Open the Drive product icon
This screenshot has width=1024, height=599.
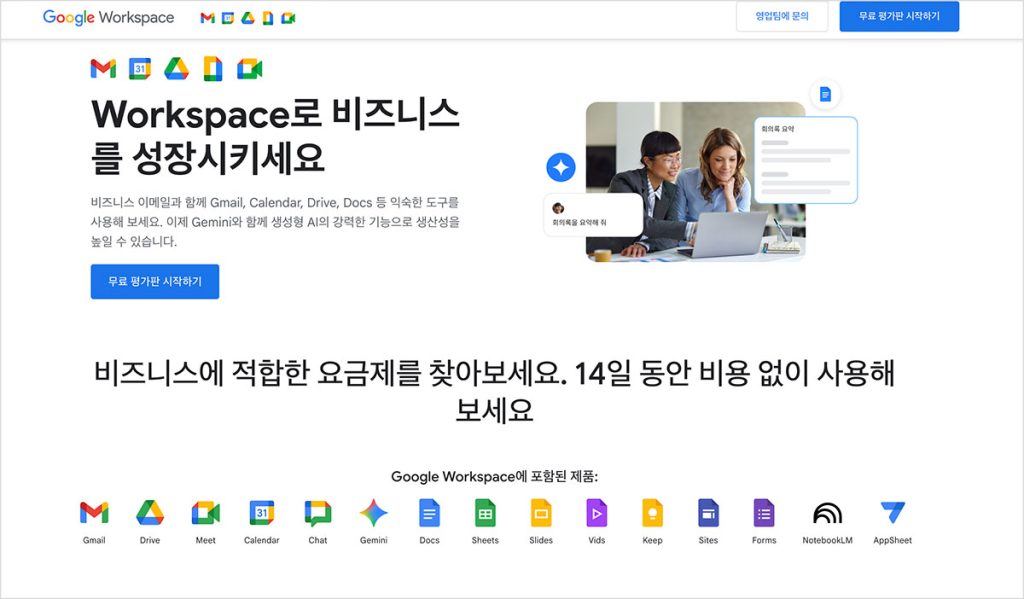[150, 513]
